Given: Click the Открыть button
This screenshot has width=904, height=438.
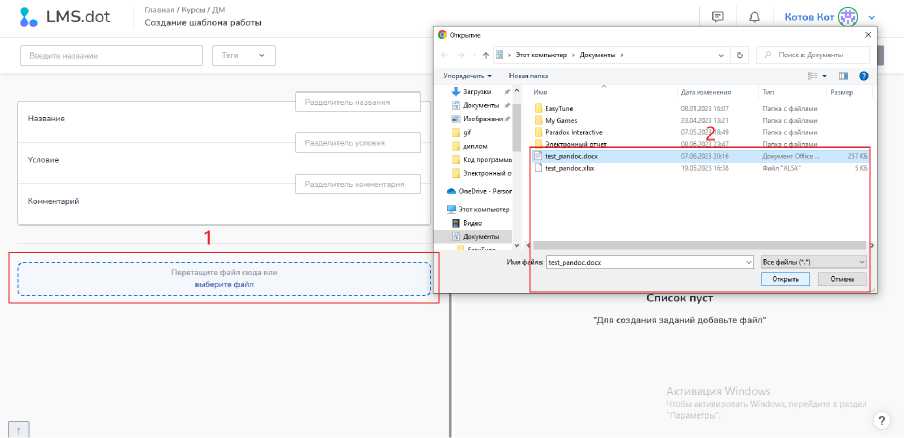Looking at the screenshot, I should [785, 280].
